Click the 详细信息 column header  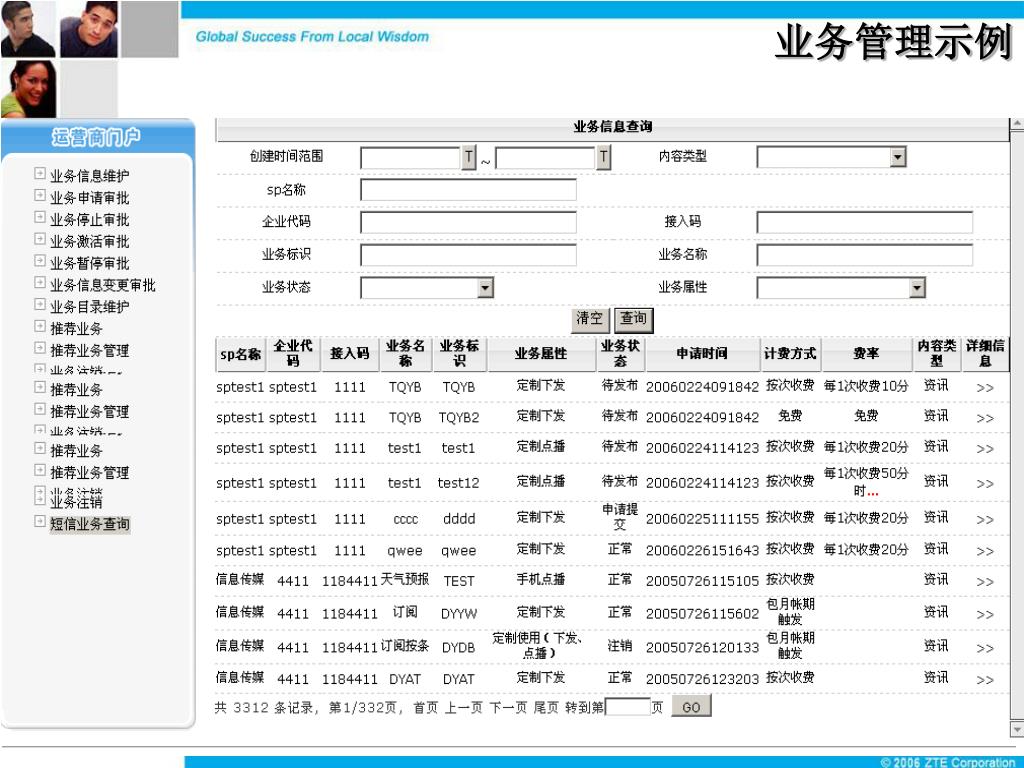[985, 355]
